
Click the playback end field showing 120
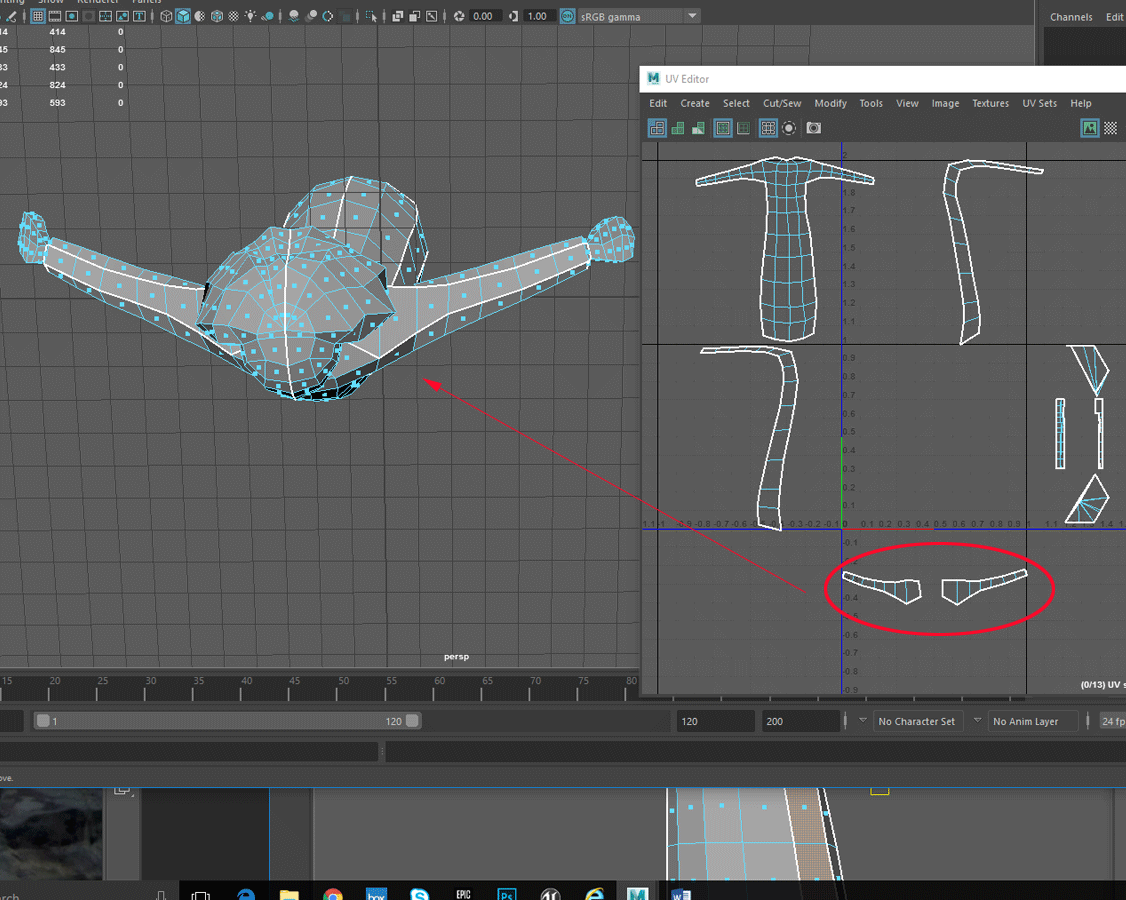pos(715,721)
